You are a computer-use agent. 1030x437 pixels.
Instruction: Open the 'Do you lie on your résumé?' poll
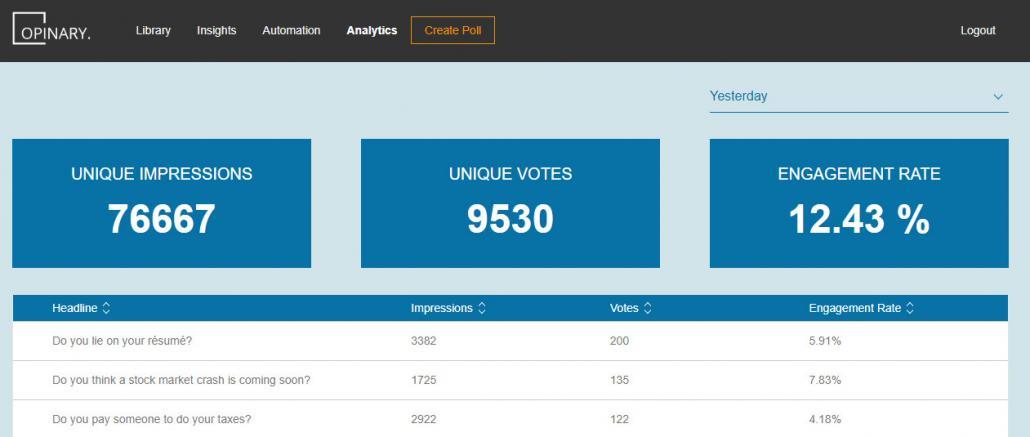coord(510,341)
